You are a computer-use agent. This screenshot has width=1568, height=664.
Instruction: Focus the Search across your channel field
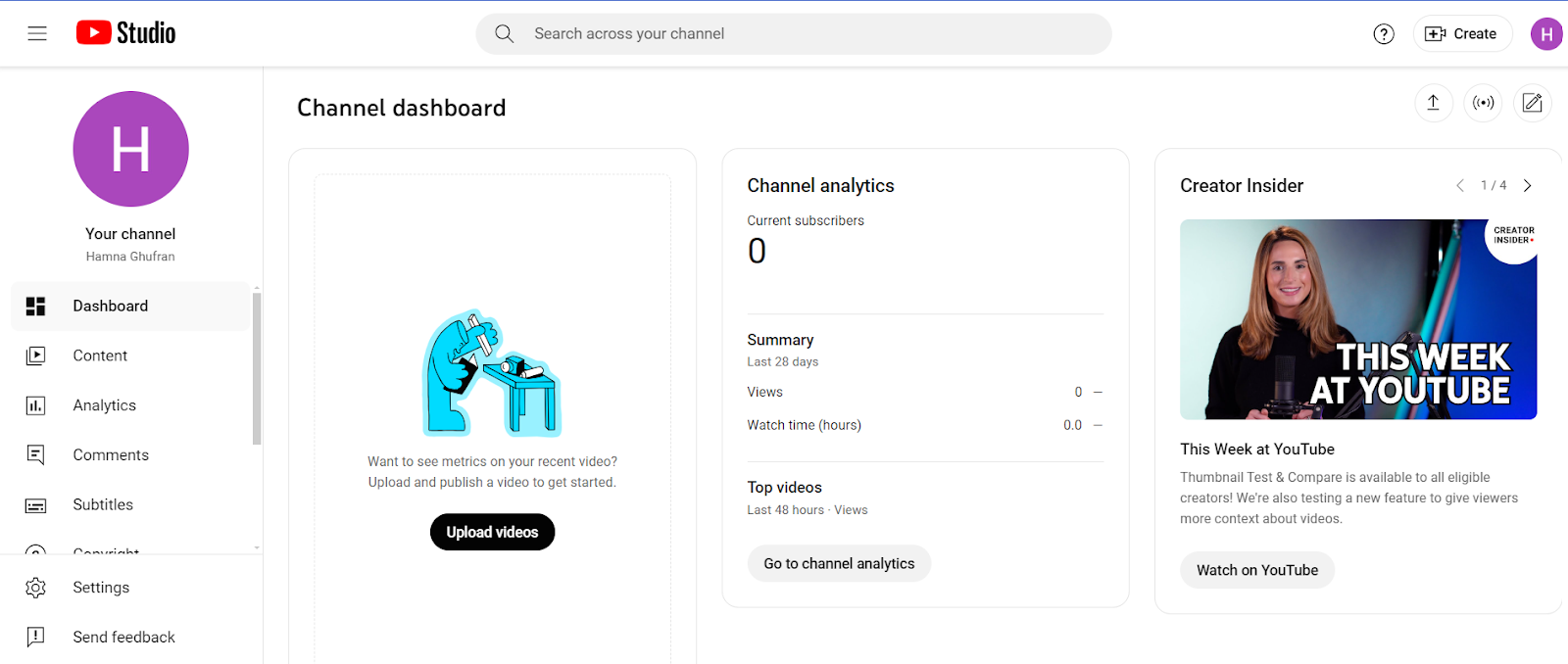(794, 33)
